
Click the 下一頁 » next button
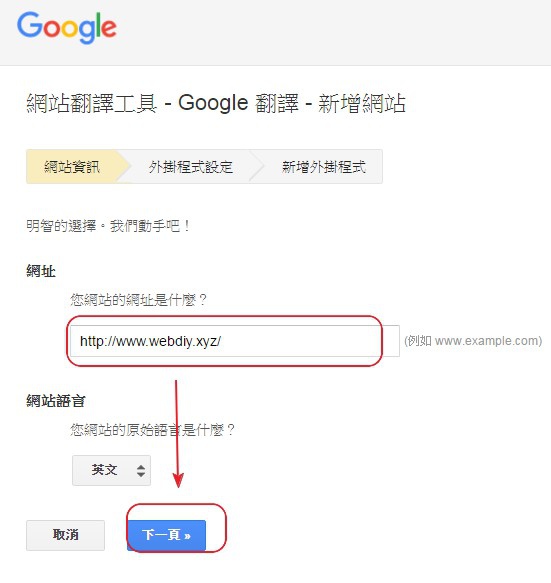pos(166,535)
